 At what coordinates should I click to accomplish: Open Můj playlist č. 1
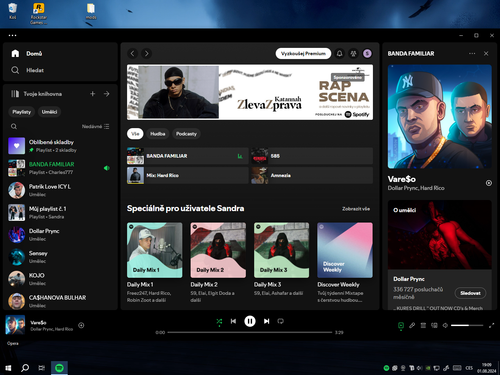point(60,213)
